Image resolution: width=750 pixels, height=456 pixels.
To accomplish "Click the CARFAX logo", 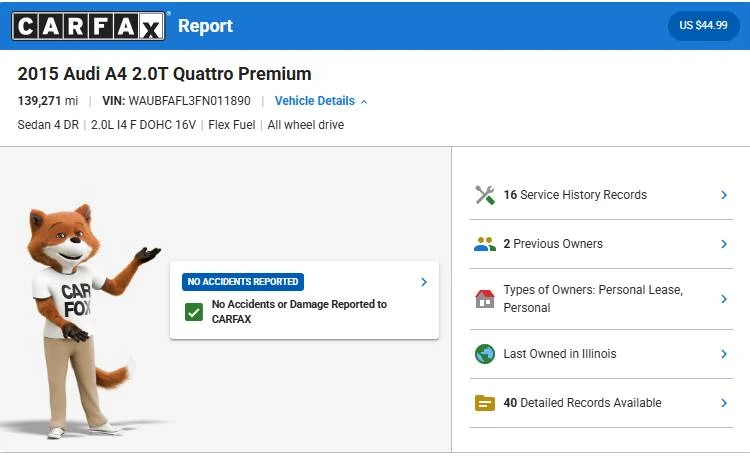I will tap(88, 26).
